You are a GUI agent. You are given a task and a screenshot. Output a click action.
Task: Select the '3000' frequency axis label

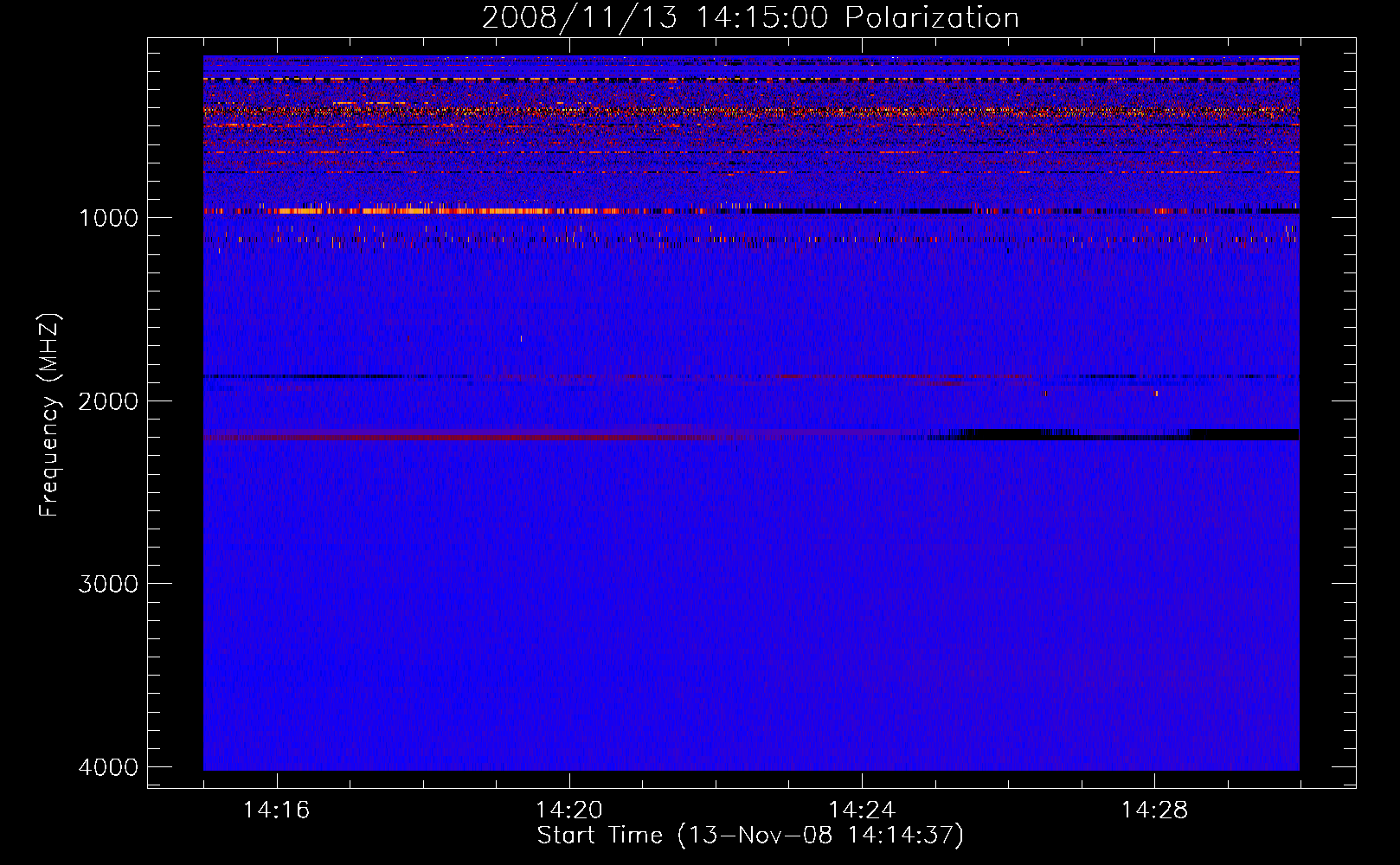click(x=108, y=584)
